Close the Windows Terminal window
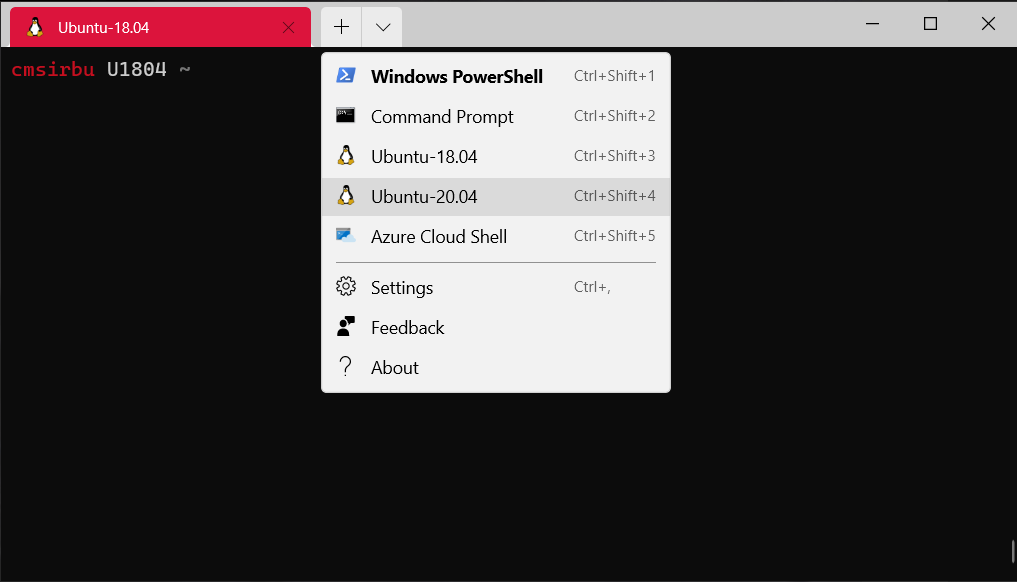The image size is (1017, 582). pos(988,24)
